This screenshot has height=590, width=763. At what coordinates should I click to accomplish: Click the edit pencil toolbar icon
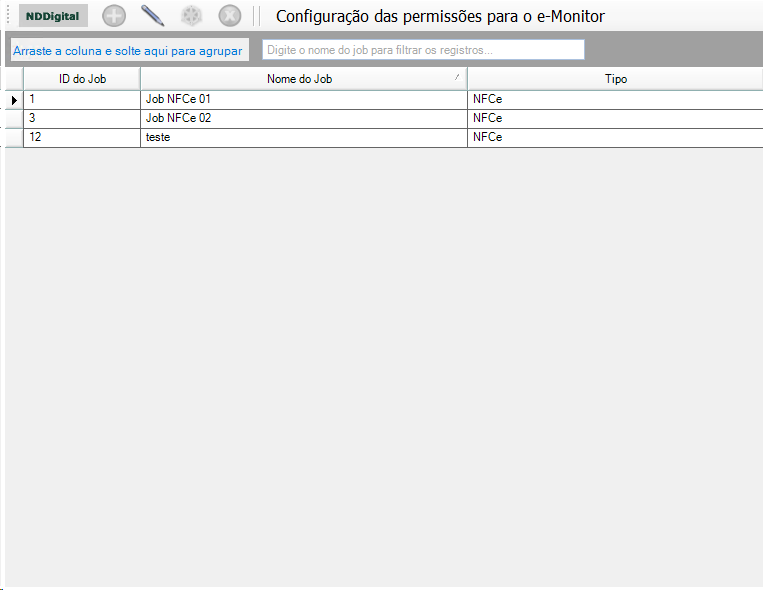point(152,16)
